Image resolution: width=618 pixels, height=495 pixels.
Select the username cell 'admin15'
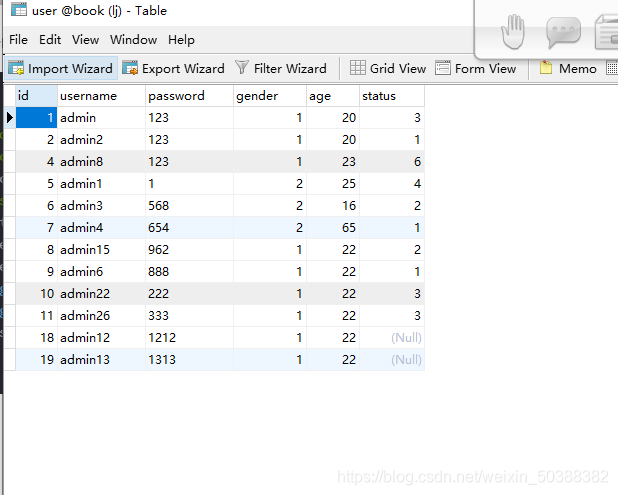click(101, 249)
